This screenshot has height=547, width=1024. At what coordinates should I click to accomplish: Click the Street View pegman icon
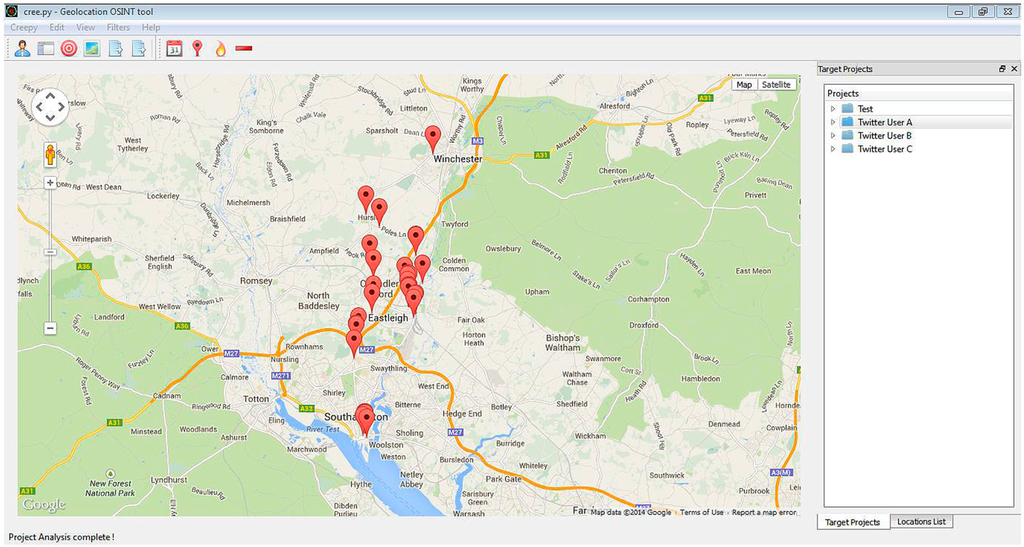point(49,155)
